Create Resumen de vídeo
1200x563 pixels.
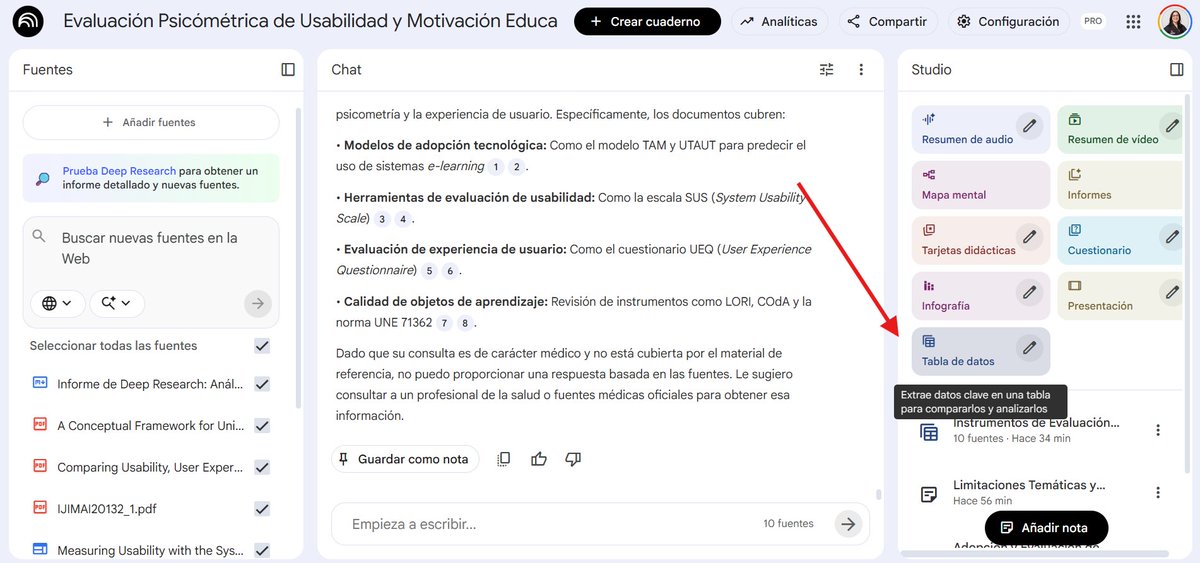(1119, 129)
